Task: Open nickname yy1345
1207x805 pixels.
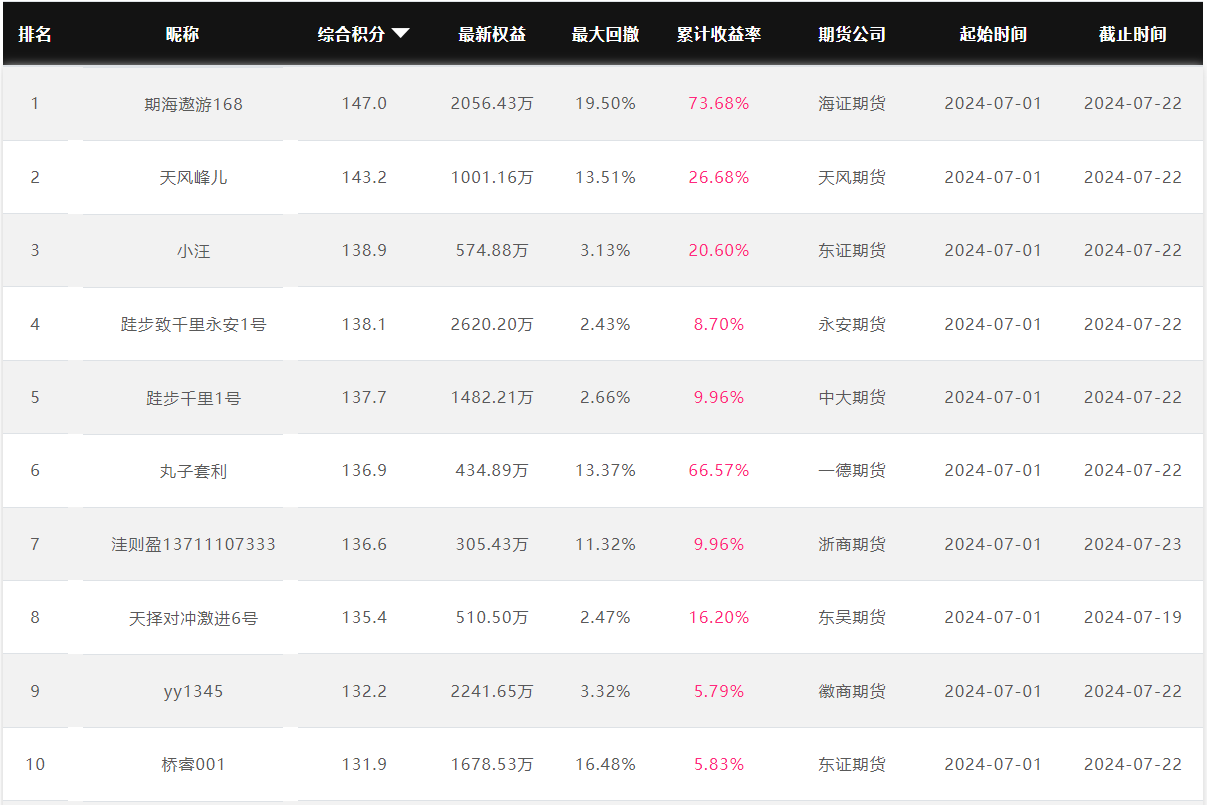Action: pyautogui.click(x=193, y=692)
